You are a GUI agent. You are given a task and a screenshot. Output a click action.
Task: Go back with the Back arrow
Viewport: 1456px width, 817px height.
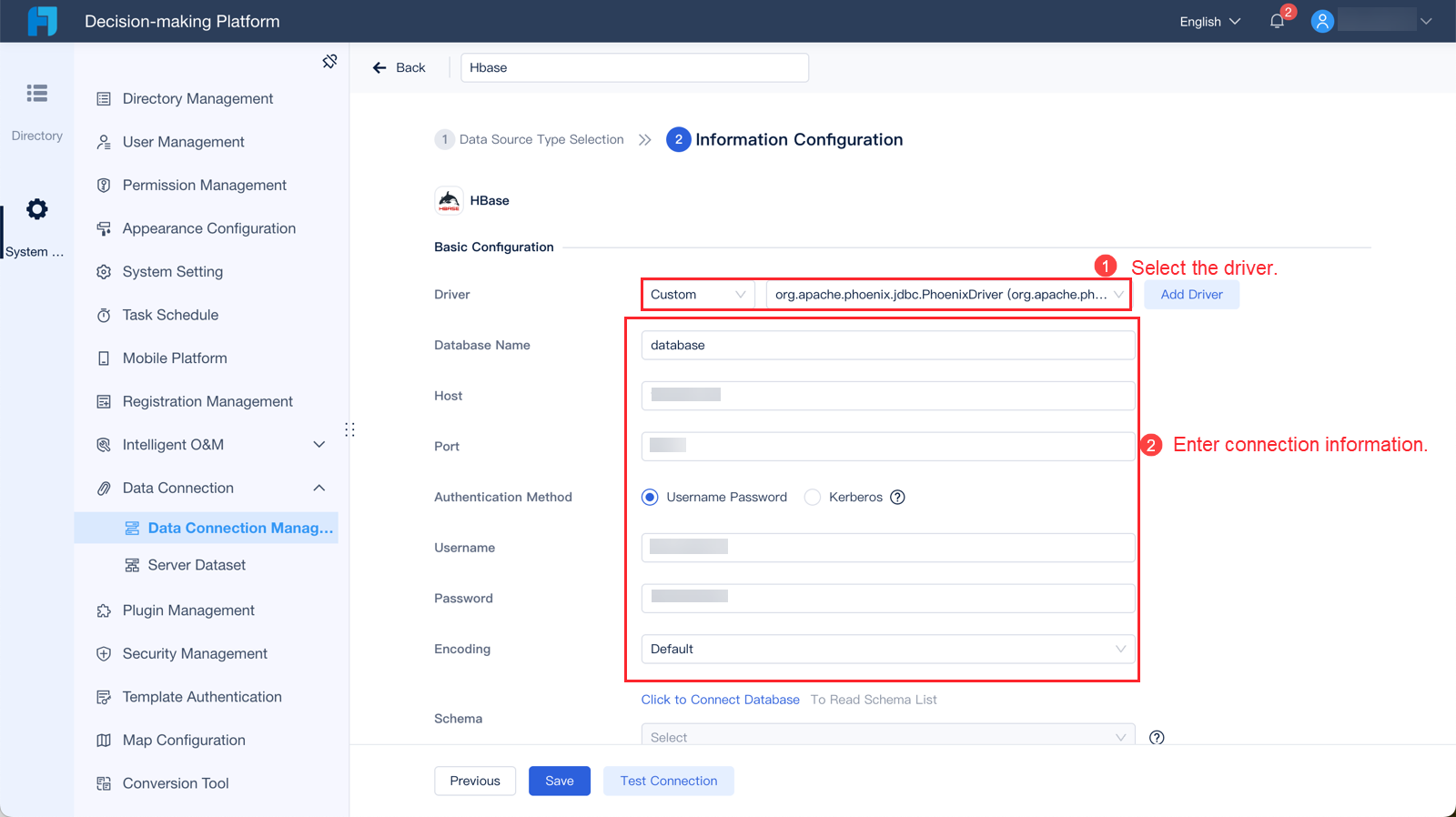399,67
